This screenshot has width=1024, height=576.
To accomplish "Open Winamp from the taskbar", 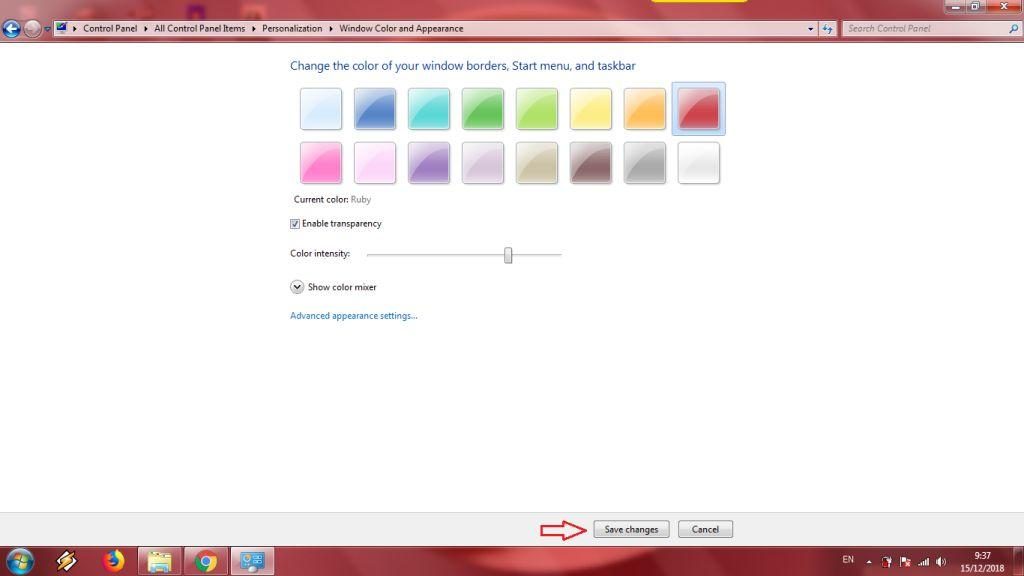I will click(x=66, y=562).
